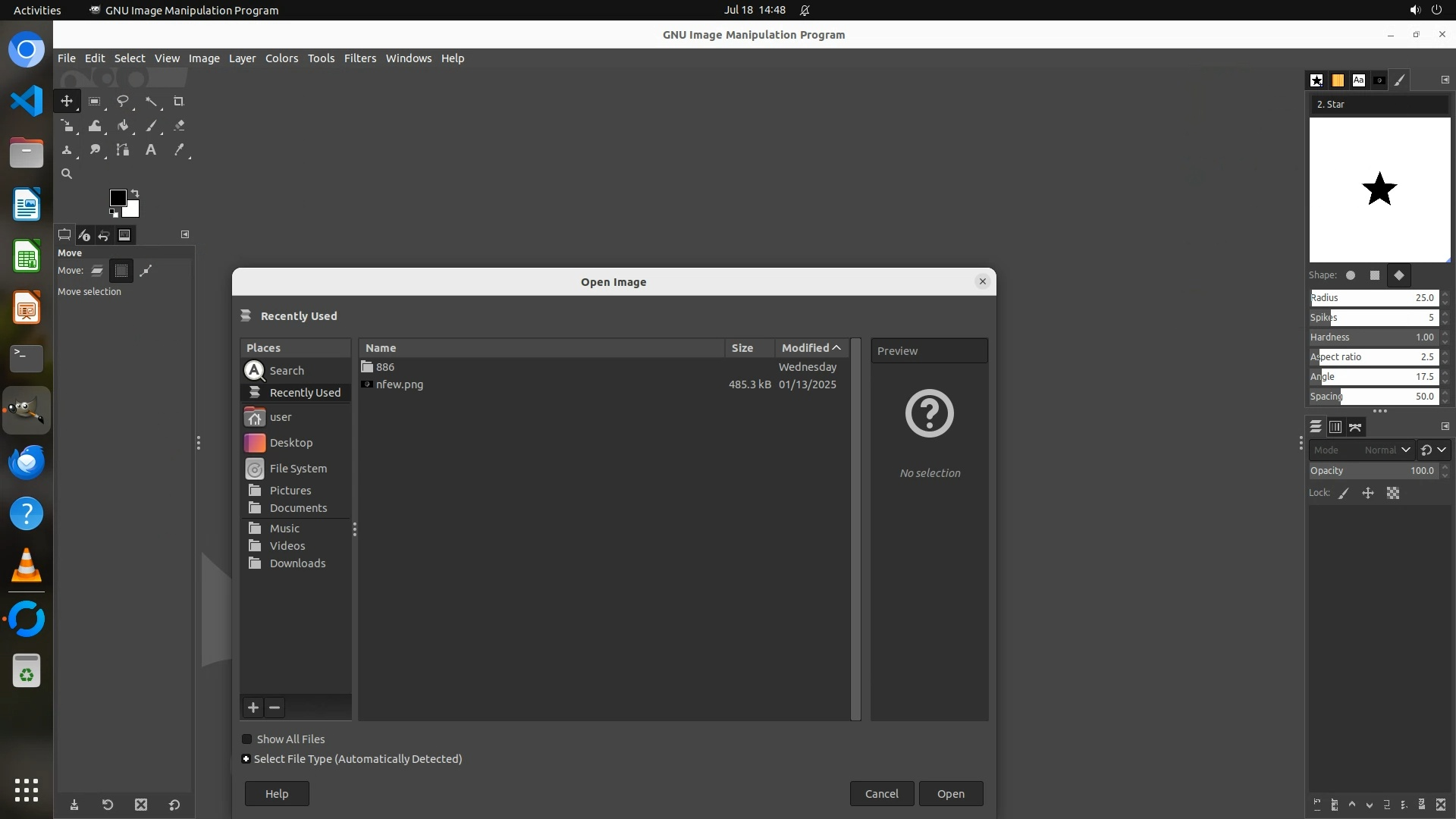Toggle lock pixels for the layer
The height and width of the screenshot is (819, 1456).
[x=1344, y=494]
